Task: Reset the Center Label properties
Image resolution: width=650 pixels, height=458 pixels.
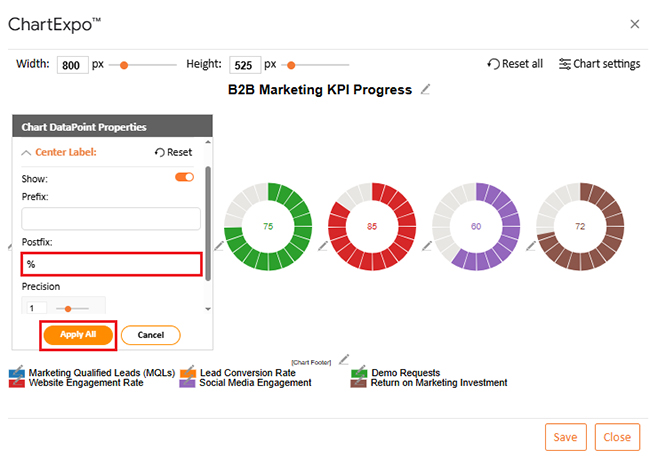Action: coord(173,153)
